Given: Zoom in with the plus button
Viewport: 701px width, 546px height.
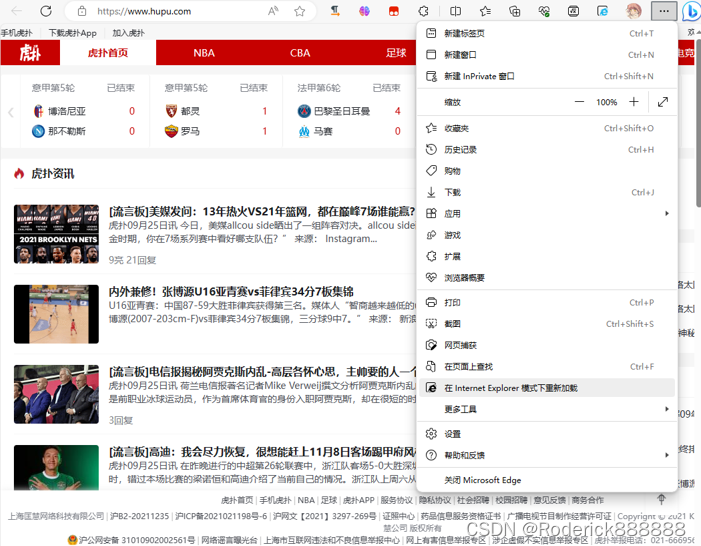Looking at the screenshot, I should point(633,102).
